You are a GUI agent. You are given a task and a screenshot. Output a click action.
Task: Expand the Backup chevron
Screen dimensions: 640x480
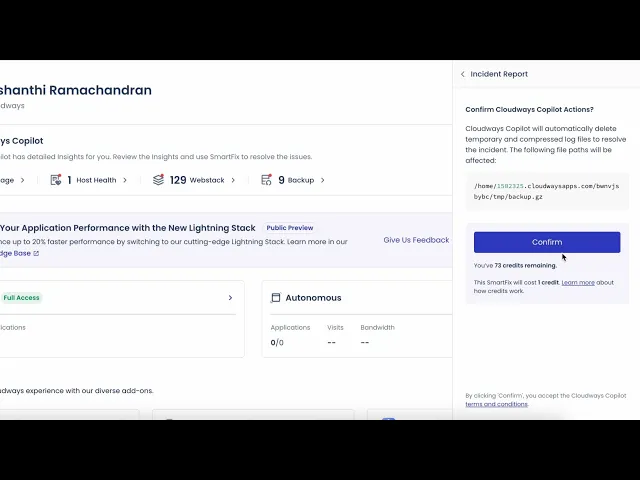coord(322,180)
